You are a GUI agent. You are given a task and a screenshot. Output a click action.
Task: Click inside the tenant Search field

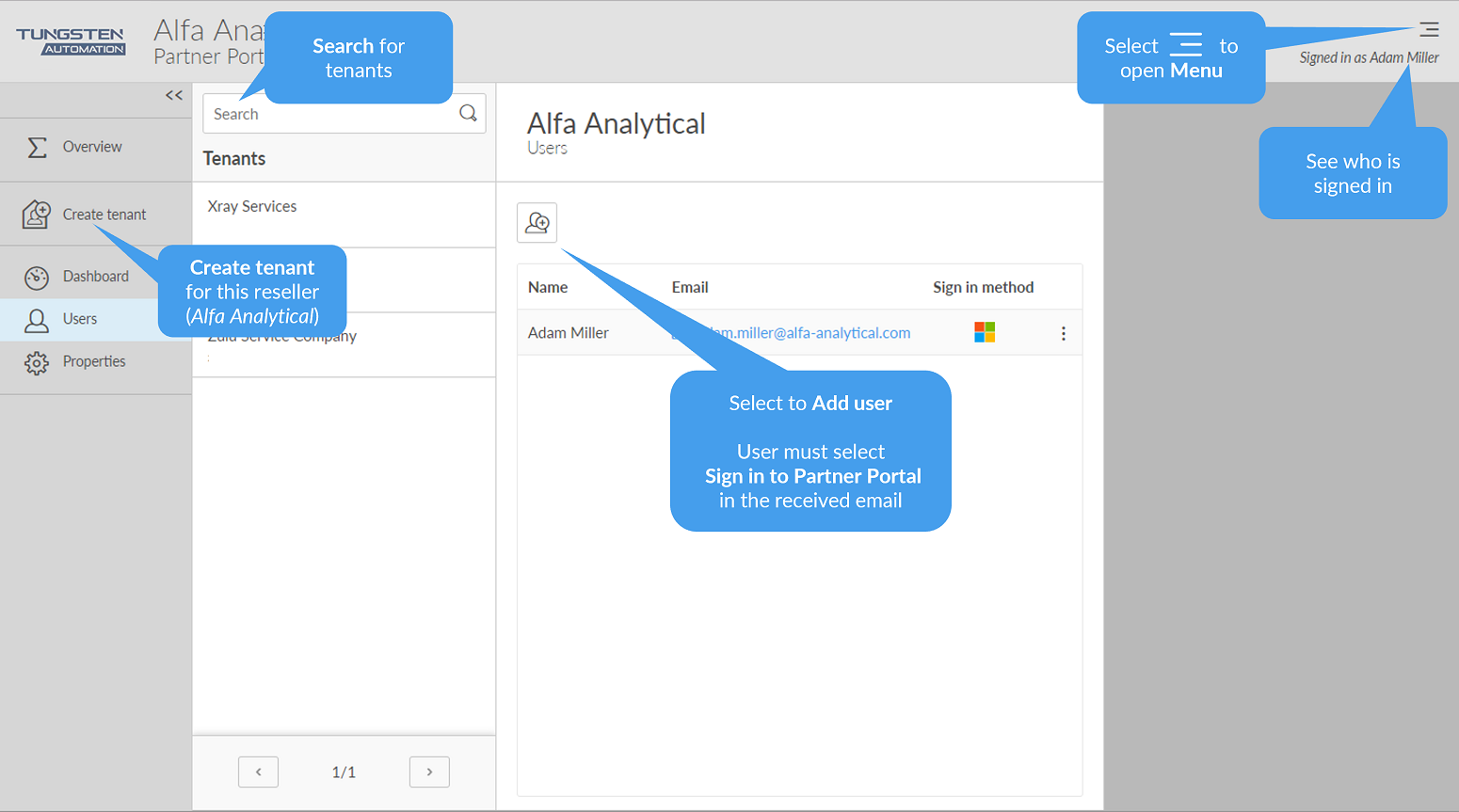(x=329, y=114)
